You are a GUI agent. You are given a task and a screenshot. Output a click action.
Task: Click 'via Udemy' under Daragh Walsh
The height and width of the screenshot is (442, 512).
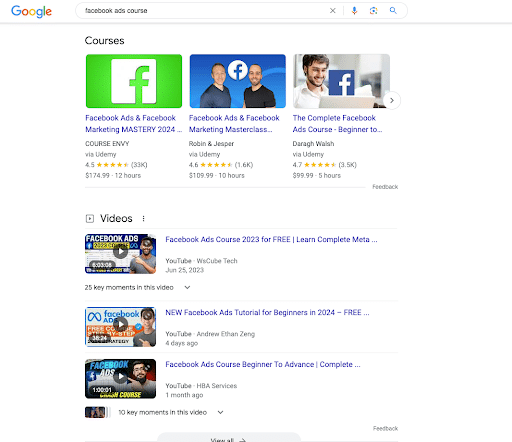(308, 154)
